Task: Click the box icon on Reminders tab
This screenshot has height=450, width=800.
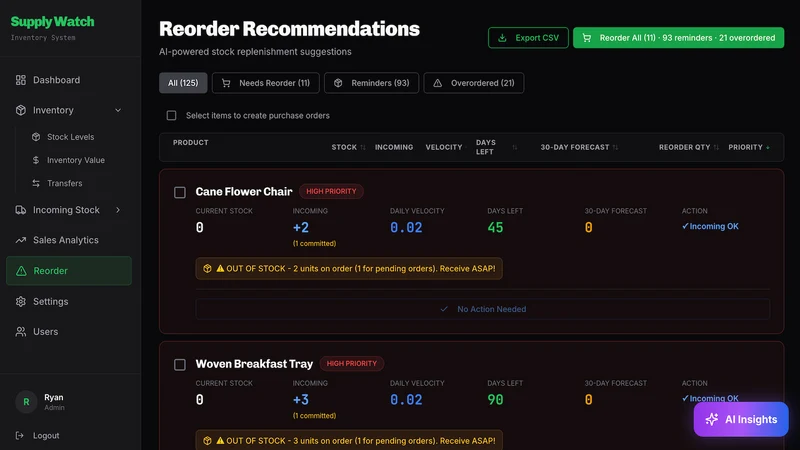Action: pos(338,83)
